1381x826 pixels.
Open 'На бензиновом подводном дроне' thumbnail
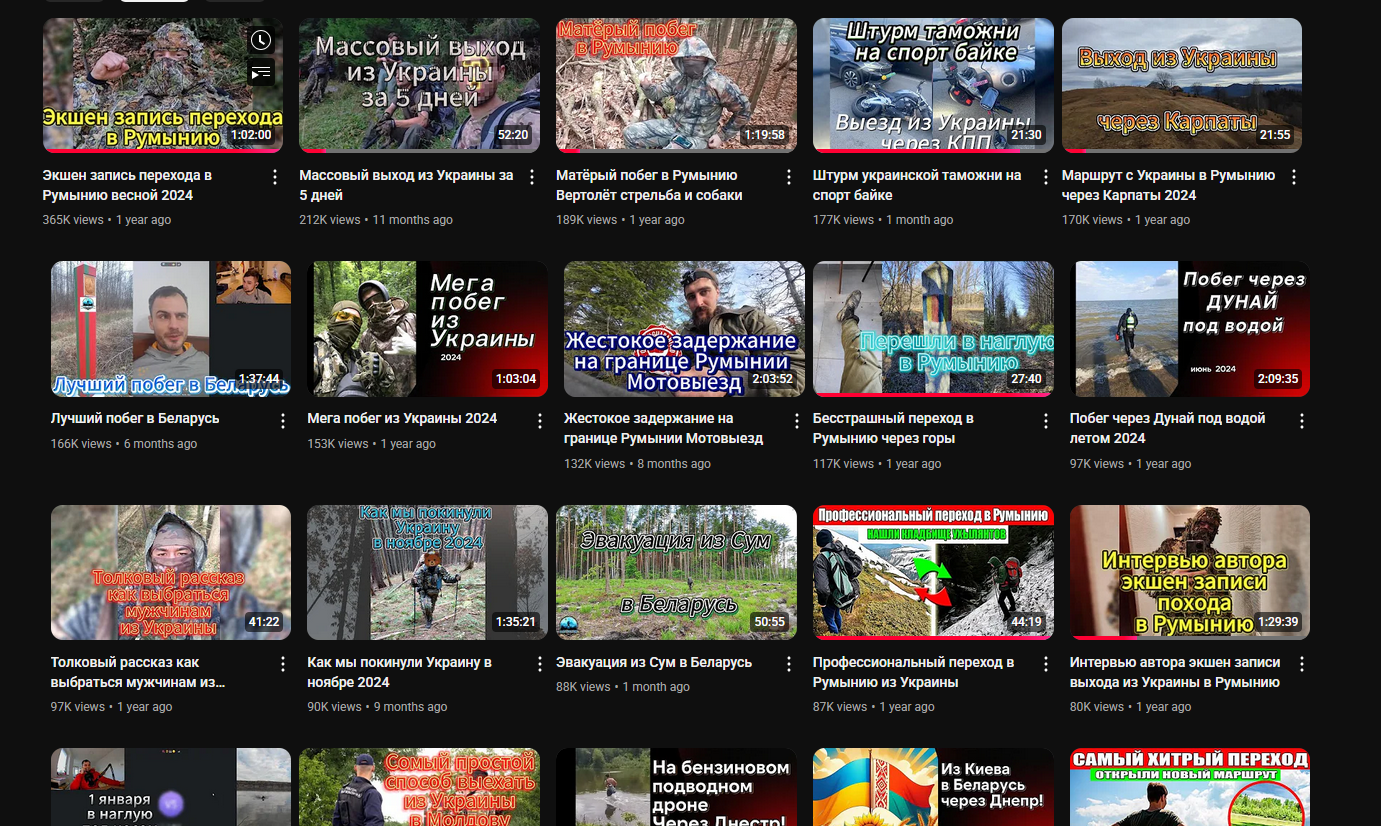(x=676, y=787)
